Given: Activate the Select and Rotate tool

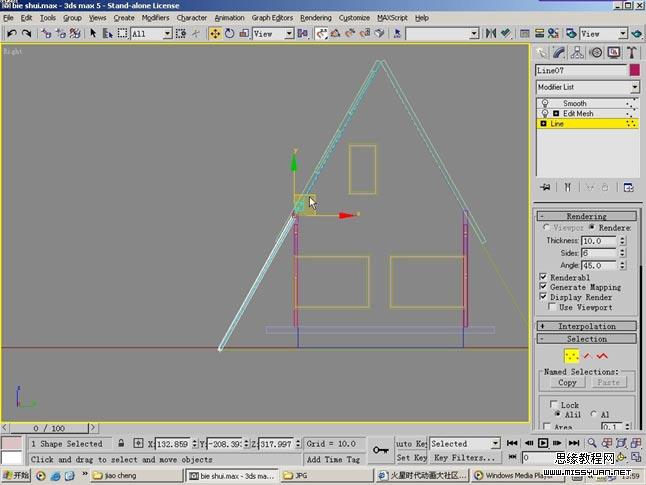Looking at the screenshot, I should tap(229, 33).
